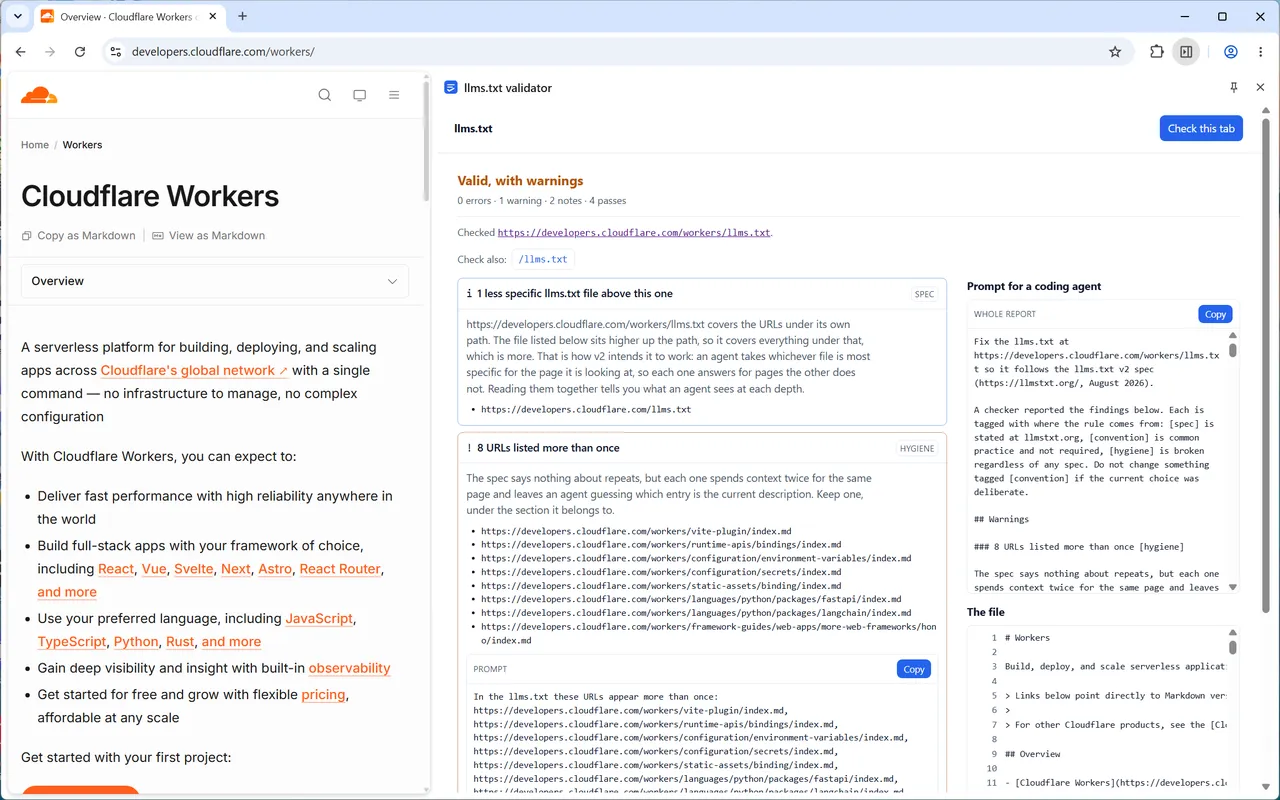Open the docs search magnifier icon

tap(325, 95)
